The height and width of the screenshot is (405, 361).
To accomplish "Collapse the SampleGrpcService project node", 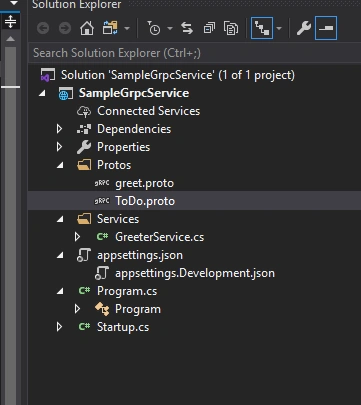I will click(42, 93).
